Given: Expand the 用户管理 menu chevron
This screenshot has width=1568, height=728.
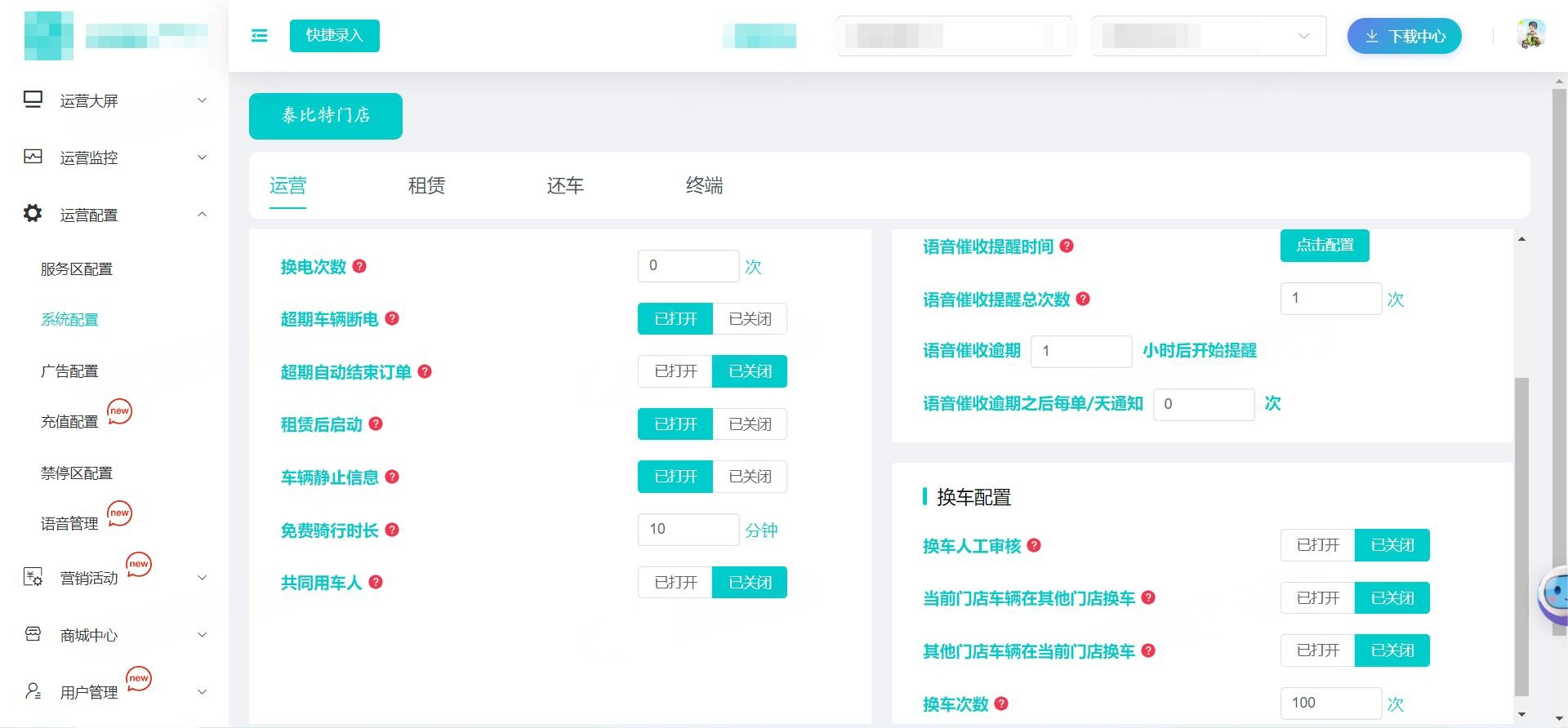Looking at the screenshot, I should point(203,692).
